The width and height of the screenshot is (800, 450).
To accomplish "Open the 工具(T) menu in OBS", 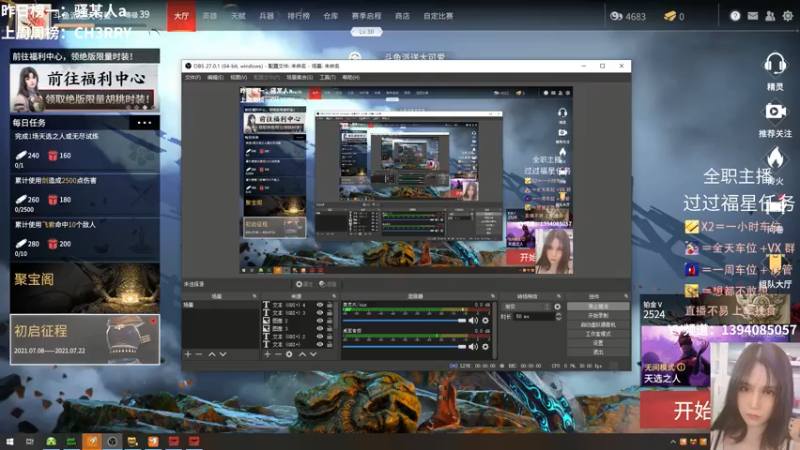I will [x=328, y=78].
